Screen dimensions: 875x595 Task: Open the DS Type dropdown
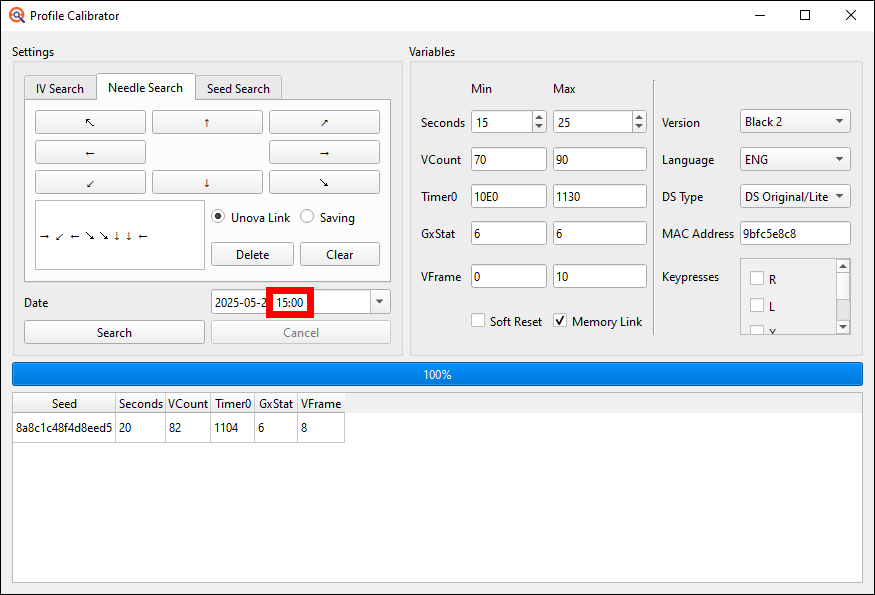click(x=794, y=196)
